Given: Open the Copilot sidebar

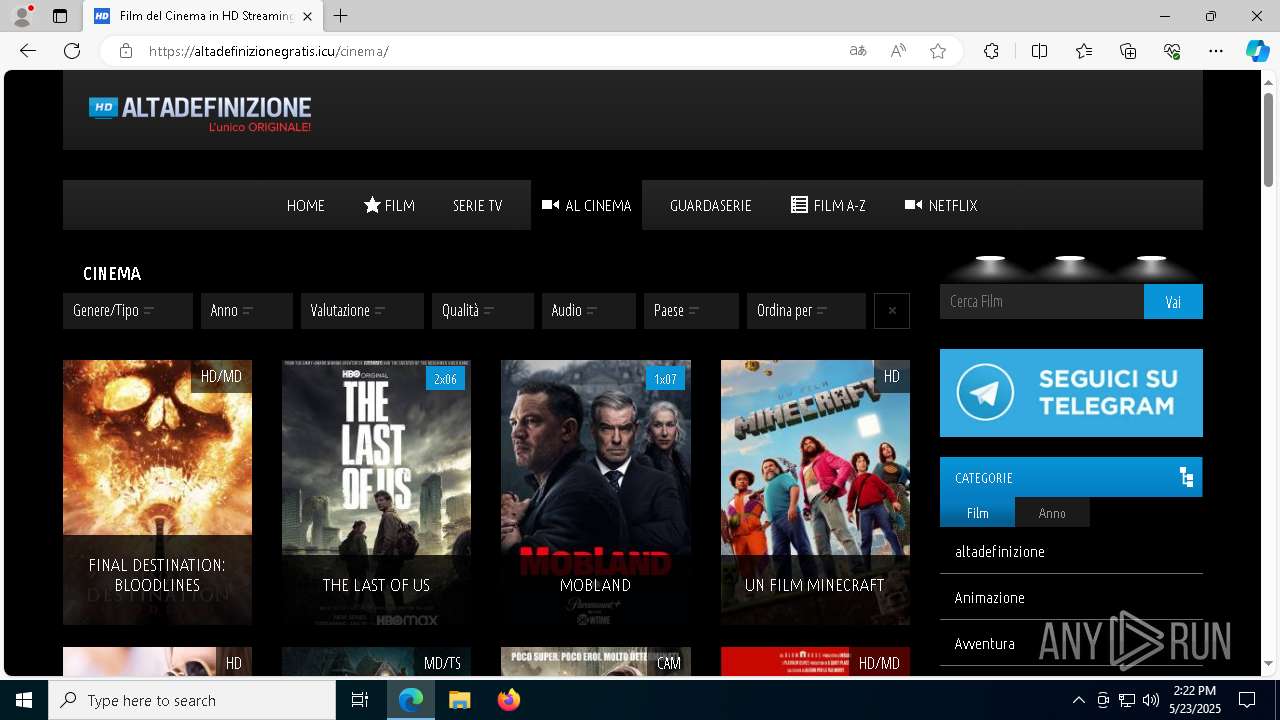Looking at the screenshot, I should tap(1257, 51).
